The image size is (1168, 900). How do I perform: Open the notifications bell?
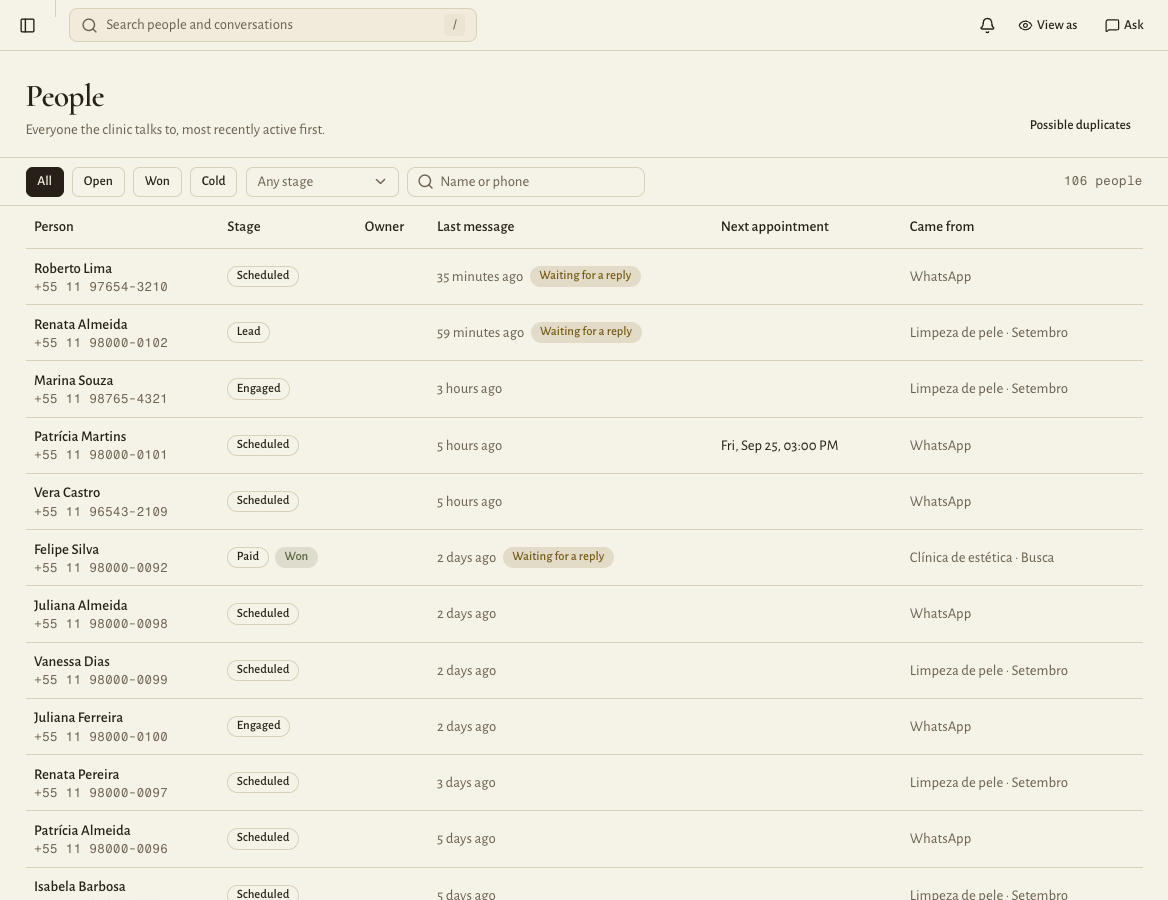tap(987, 25)
